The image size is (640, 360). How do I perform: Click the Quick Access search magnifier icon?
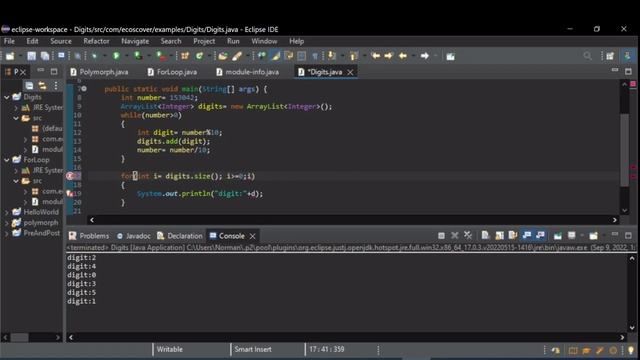tap(587, 56)
